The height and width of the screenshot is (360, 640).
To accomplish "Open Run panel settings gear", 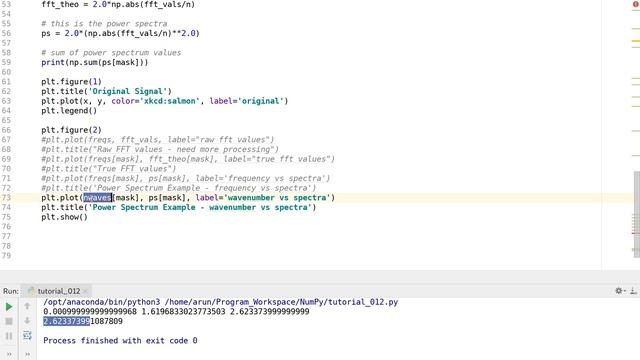I will 619,291.
